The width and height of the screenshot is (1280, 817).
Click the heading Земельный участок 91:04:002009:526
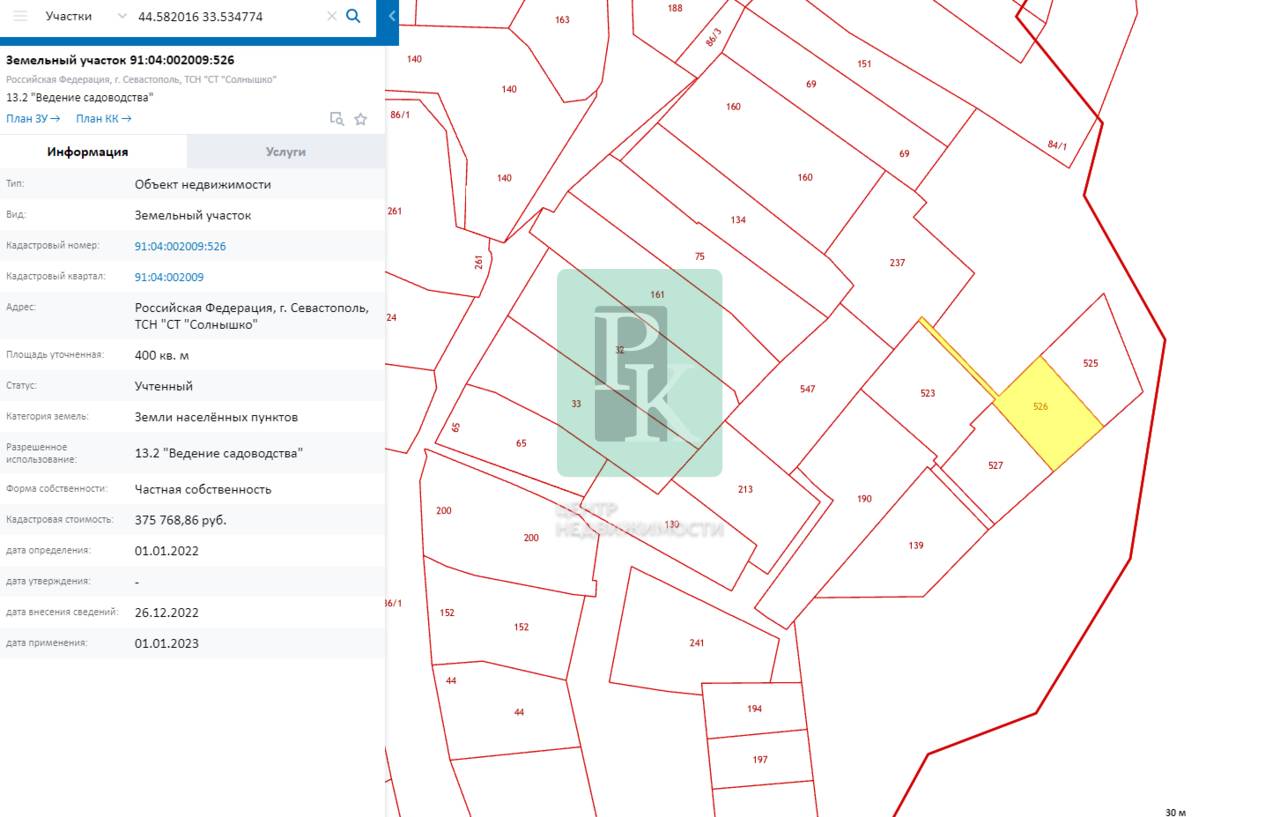click(x=120, y=60)
